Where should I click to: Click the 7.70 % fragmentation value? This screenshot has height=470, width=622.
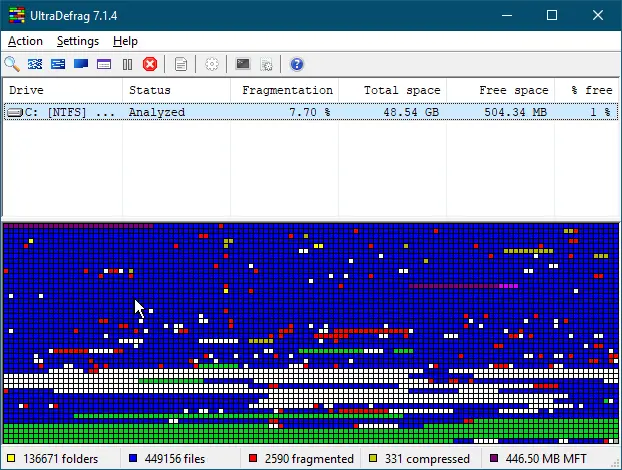pyautogui.click(x=309, y=112)
